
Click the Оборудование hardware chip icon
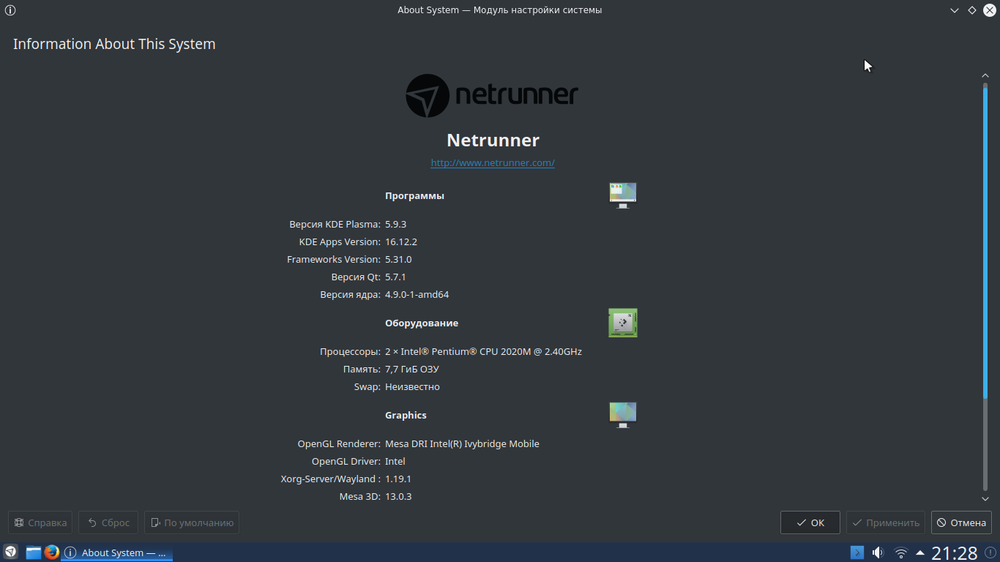[x=622, y=323]
